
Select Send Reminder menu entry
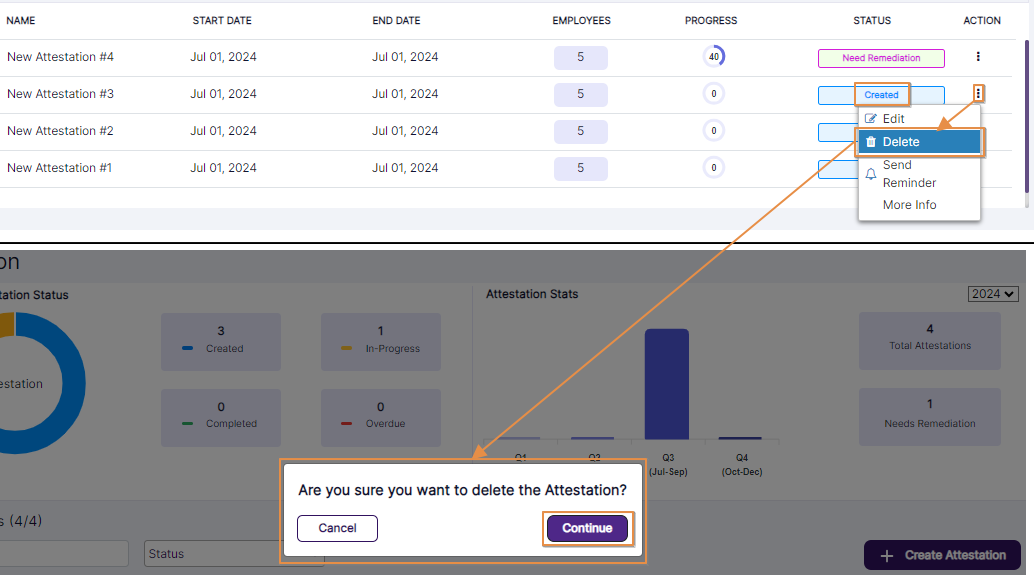tap(909, 174)
